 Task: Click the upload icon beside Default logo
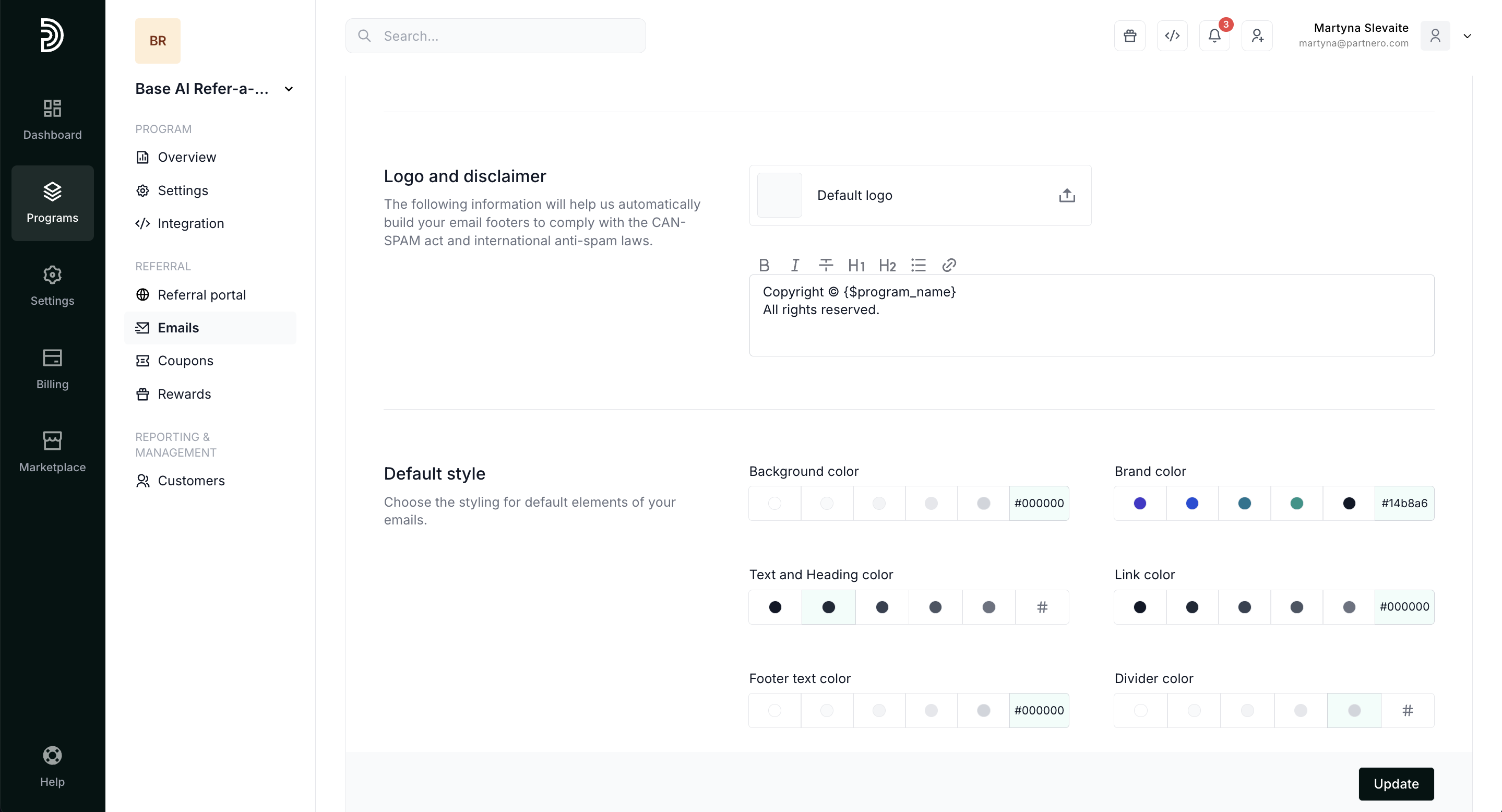tap(1066, 195)
